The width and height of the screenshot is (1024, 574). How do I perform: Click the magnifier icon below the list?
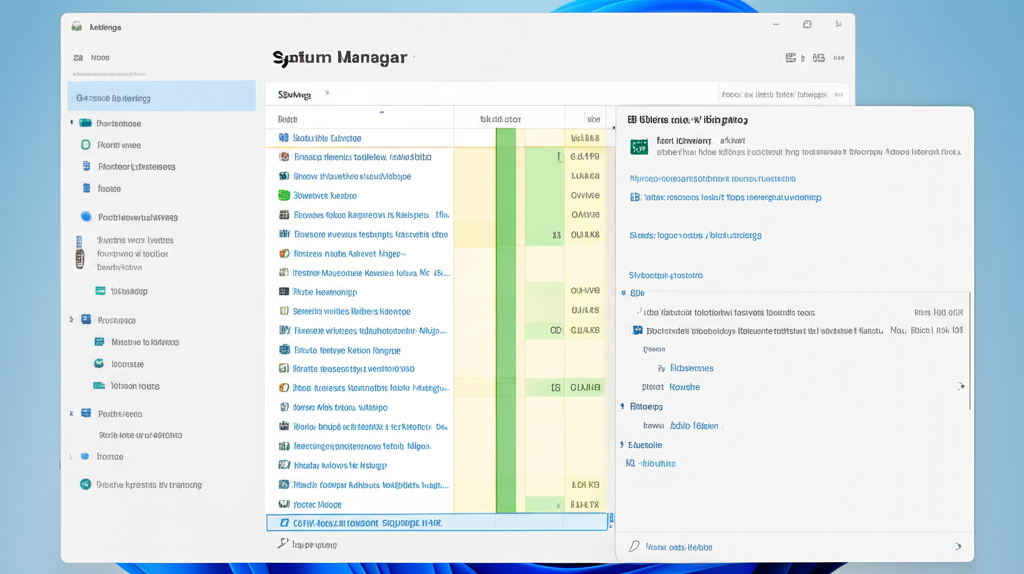(283, 544)
